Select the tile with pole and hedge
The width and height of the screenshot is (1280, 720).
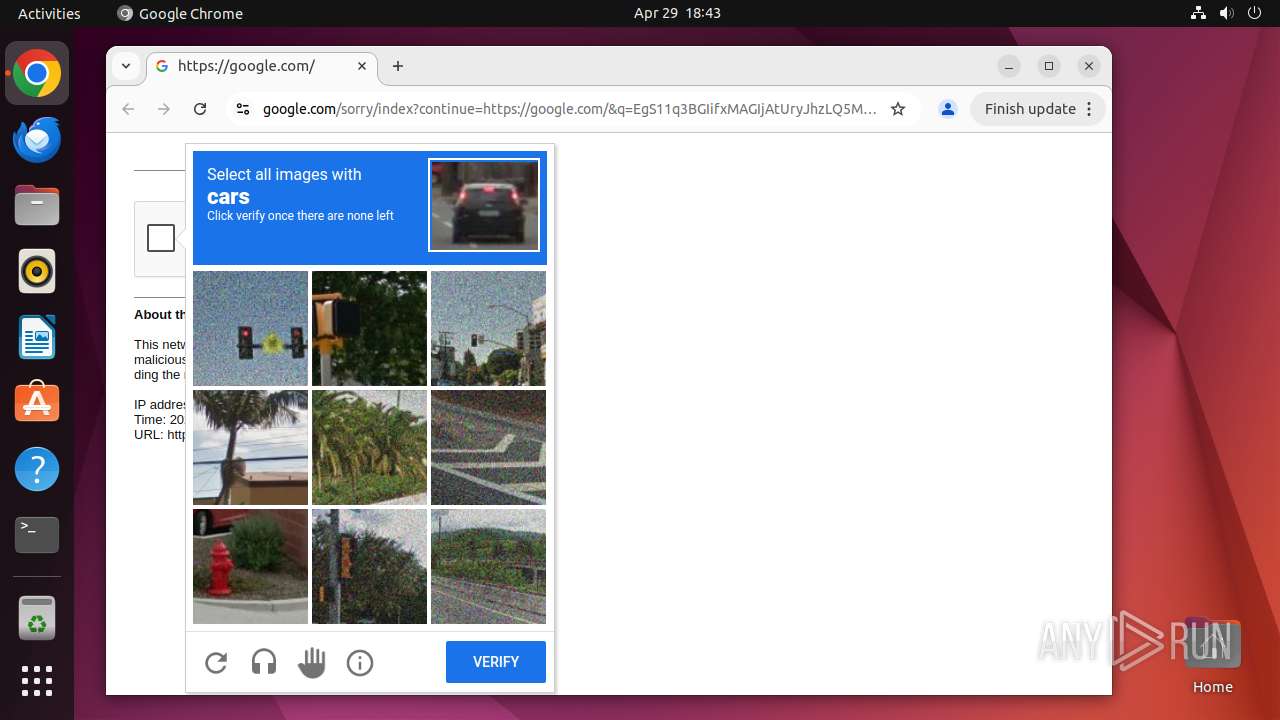369,566
